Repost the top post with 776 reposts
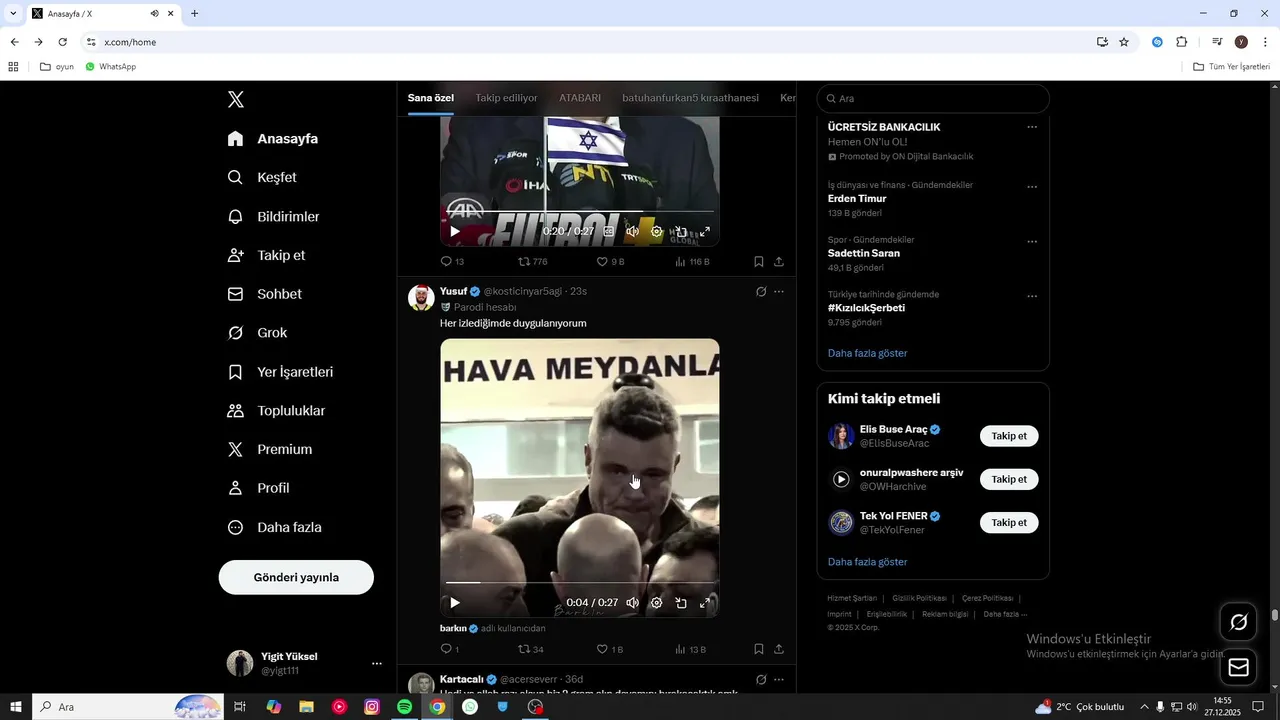Screen dimensions: 1280x720 532,261
